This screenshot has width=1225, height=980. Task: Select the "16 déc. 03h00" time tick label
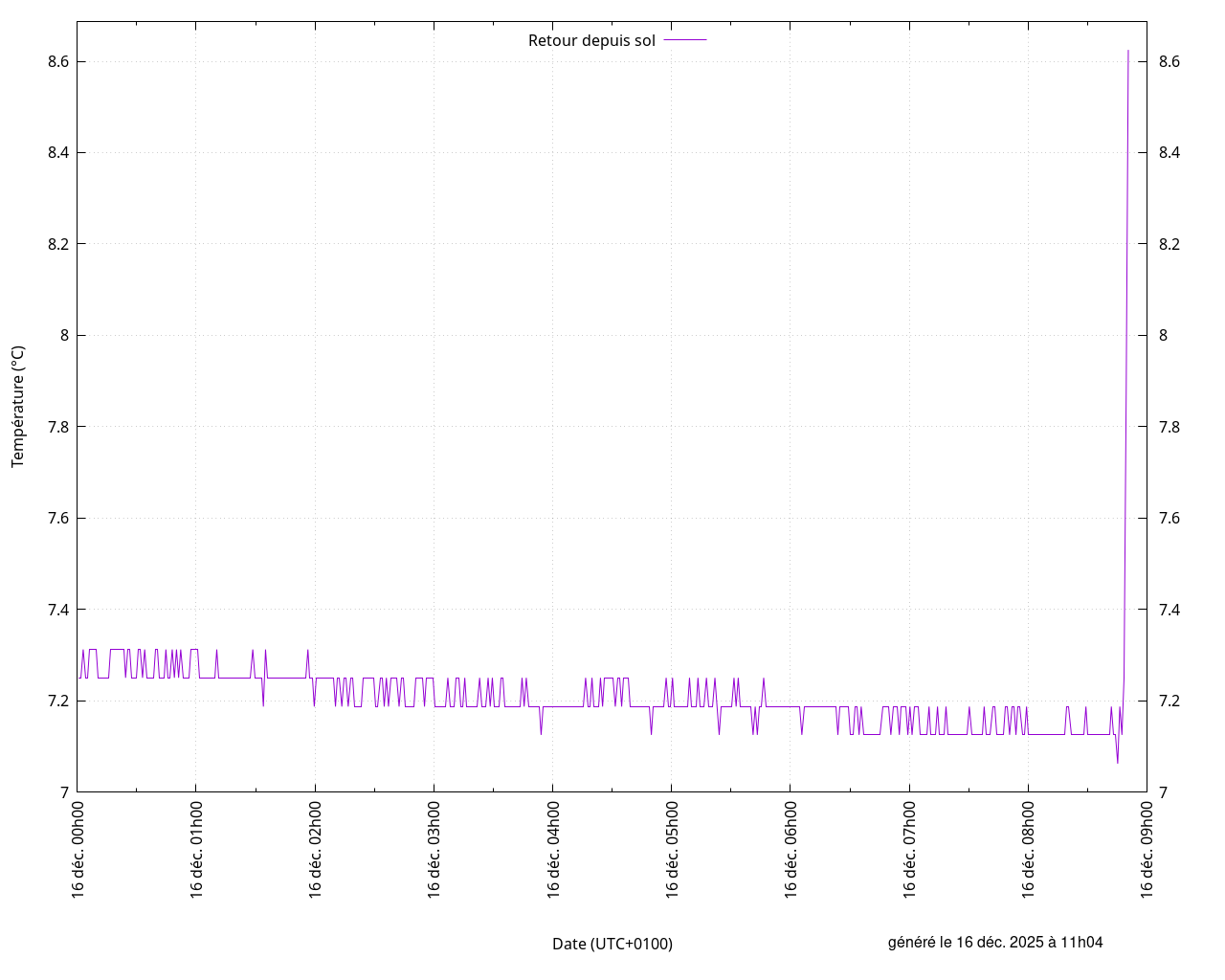click(434, 850)
